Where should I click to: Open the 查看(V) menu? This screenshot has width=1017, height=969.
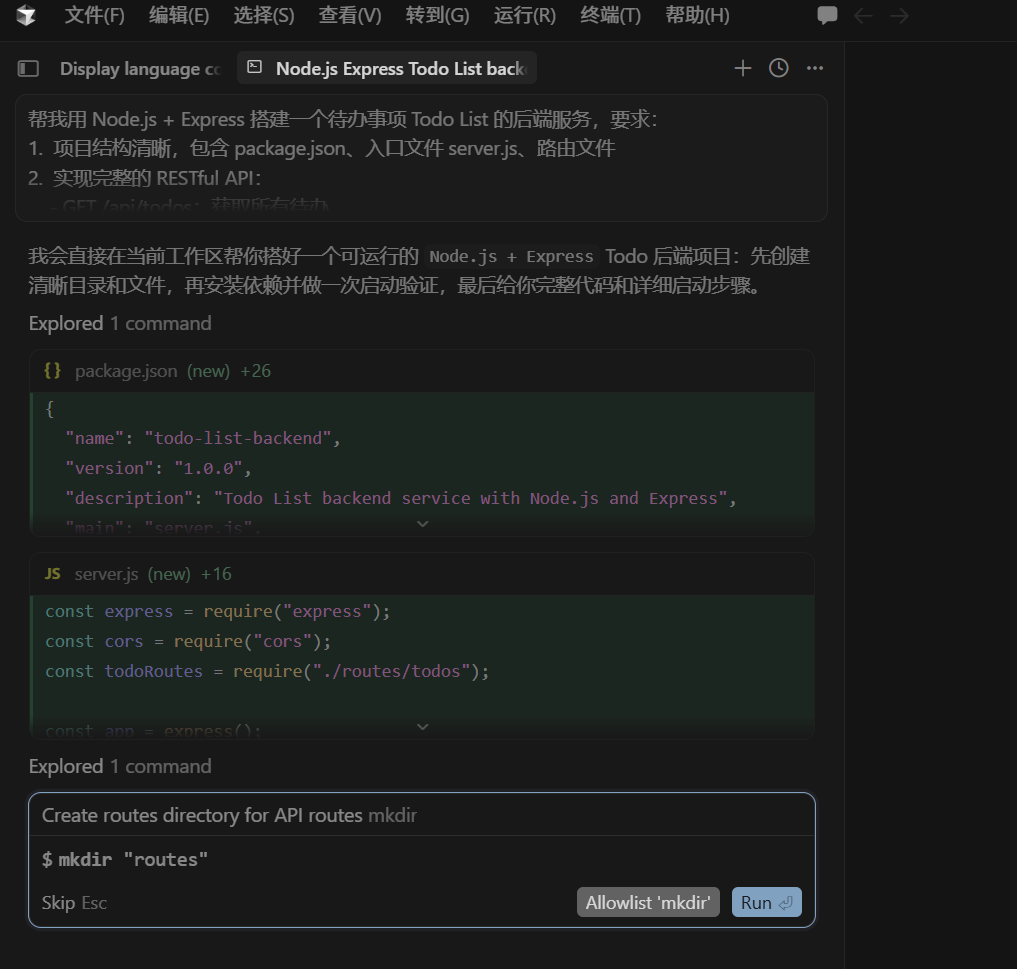[350, 15]
